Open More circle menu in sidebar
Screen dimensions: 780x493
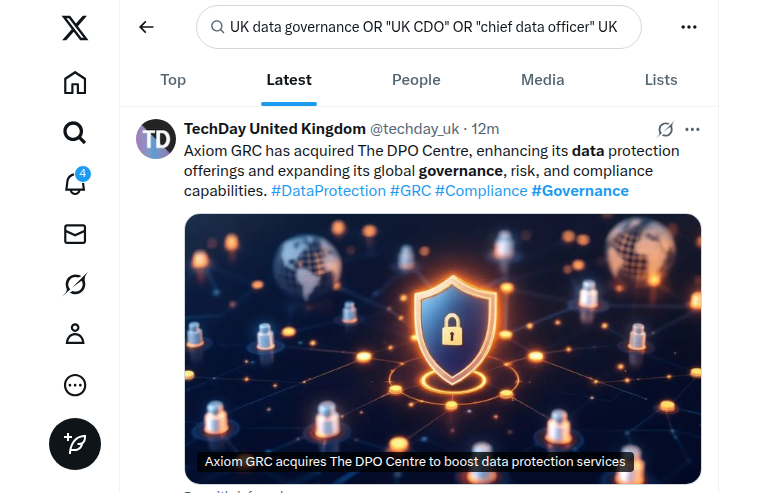[75, 385]
